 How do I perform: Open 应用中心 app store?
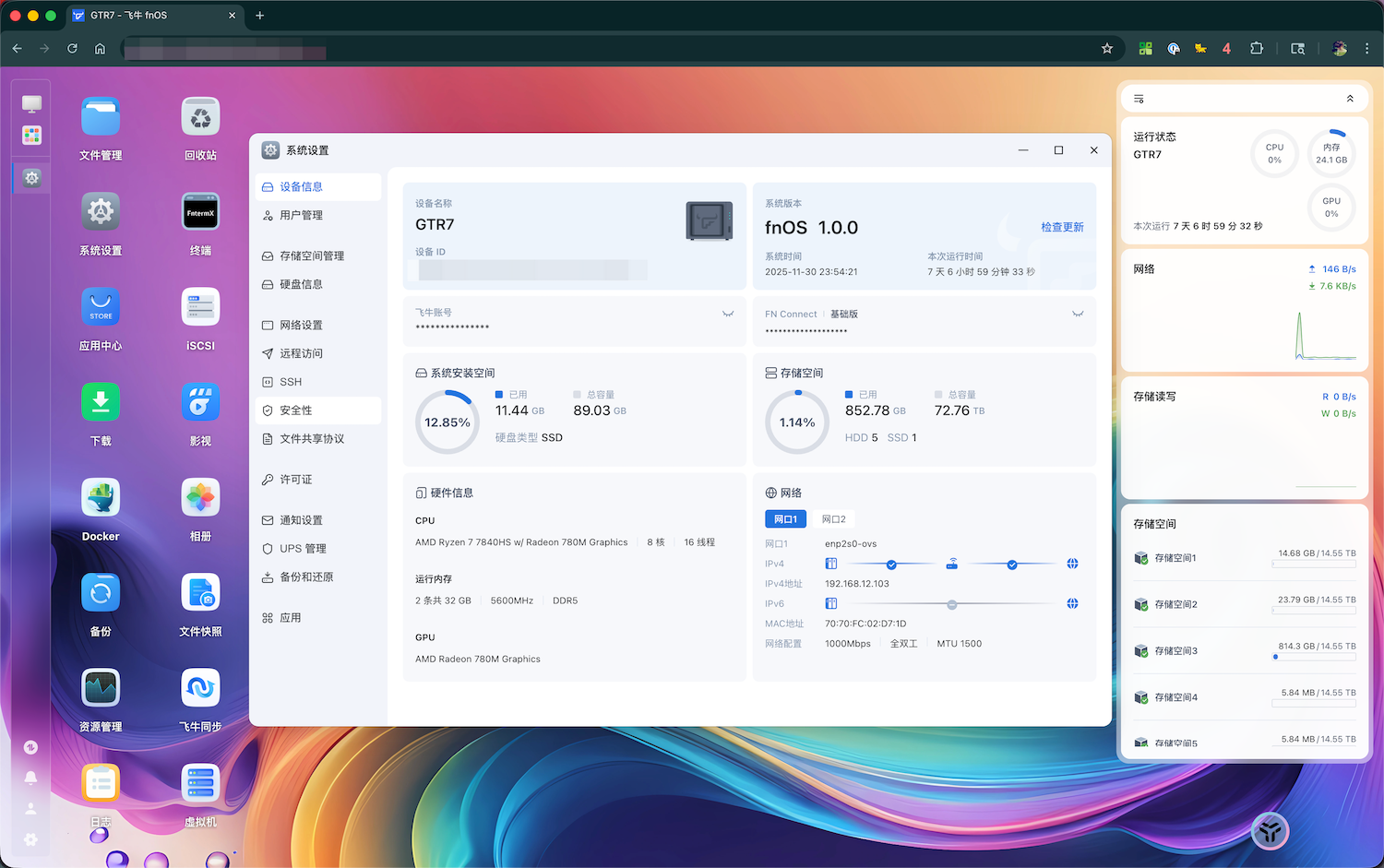click(101, 307)
